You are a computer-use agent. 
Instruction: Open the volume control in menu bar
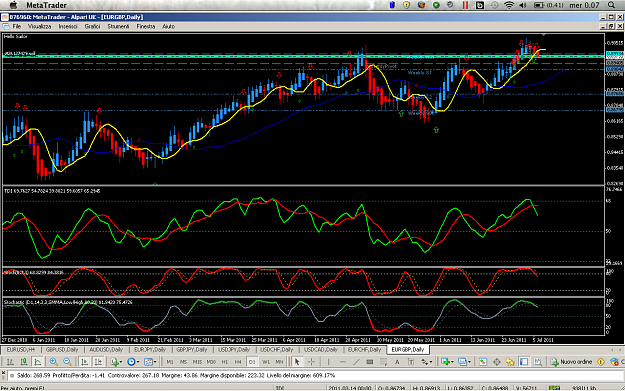point(523,5)
